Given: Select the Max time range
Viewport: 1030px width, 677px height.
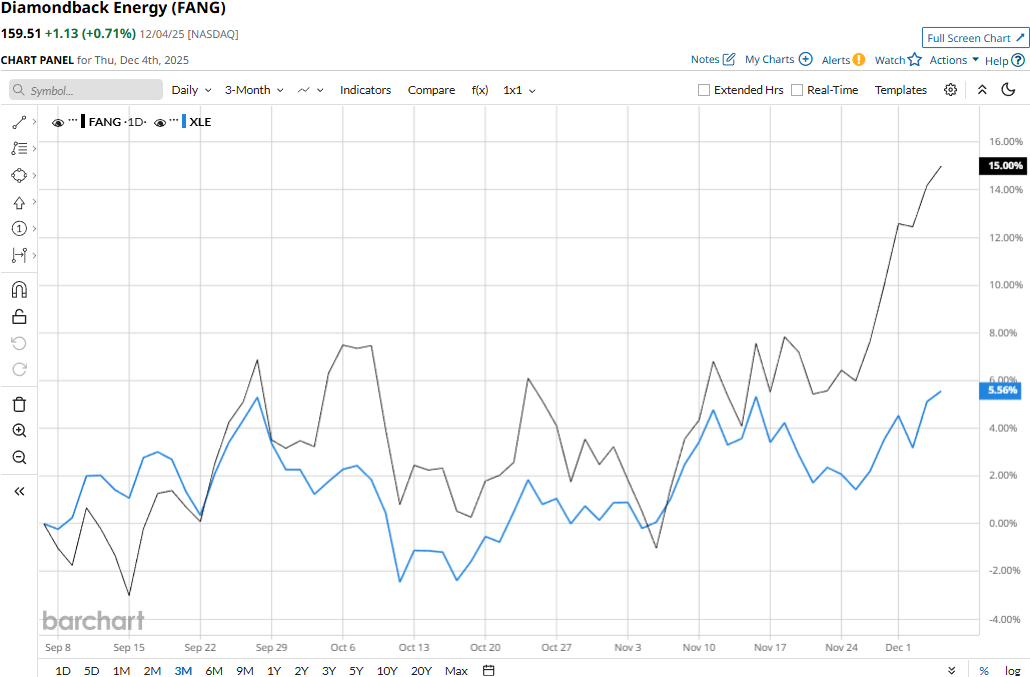Looking at the screenshot, I should pos(456,670).
